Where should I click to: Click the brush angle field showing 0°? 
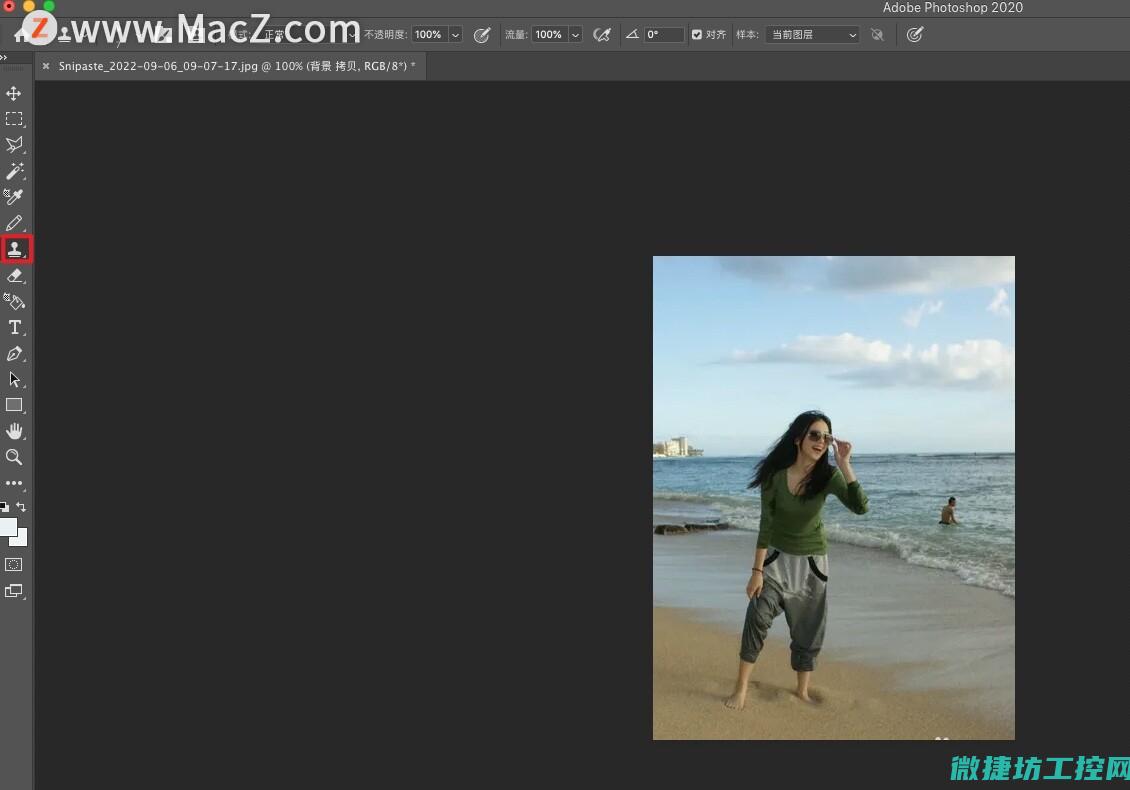coord(663,35)
